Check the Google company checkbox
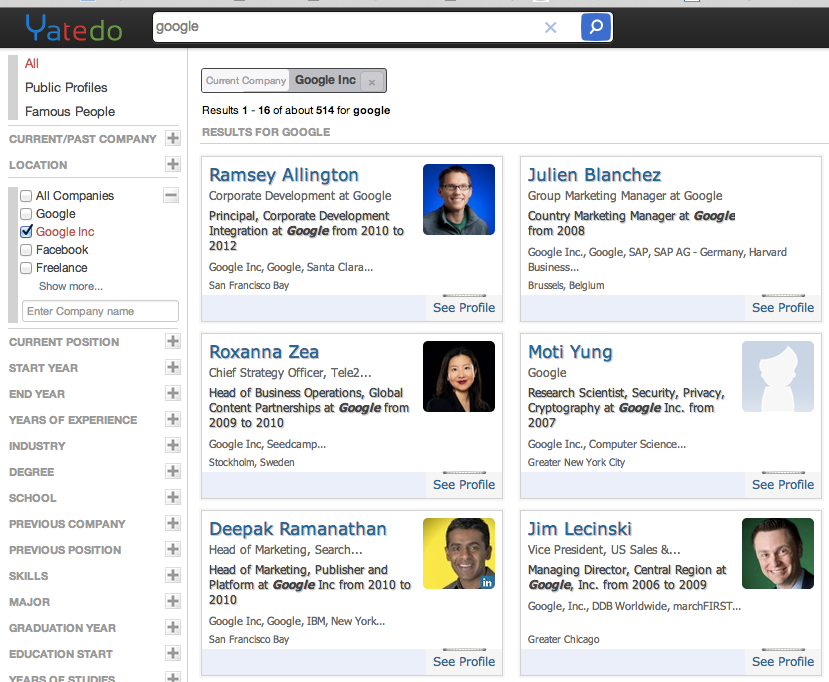The image size is (829, 682). pyautogui.click(x=26, y=214)
